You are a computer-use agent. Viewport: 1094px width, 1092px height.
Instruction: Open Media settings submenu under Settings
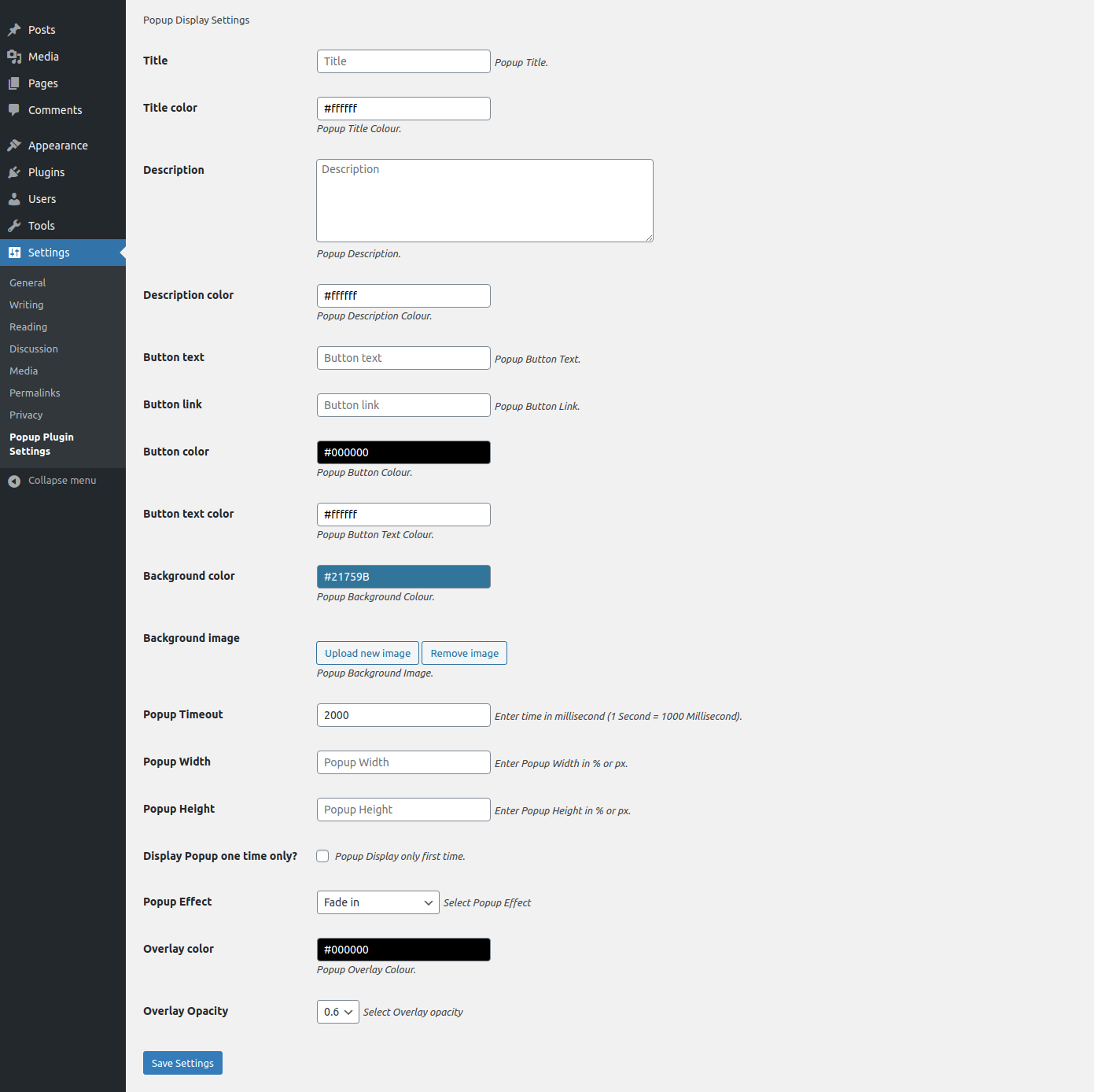click(24, 371)
